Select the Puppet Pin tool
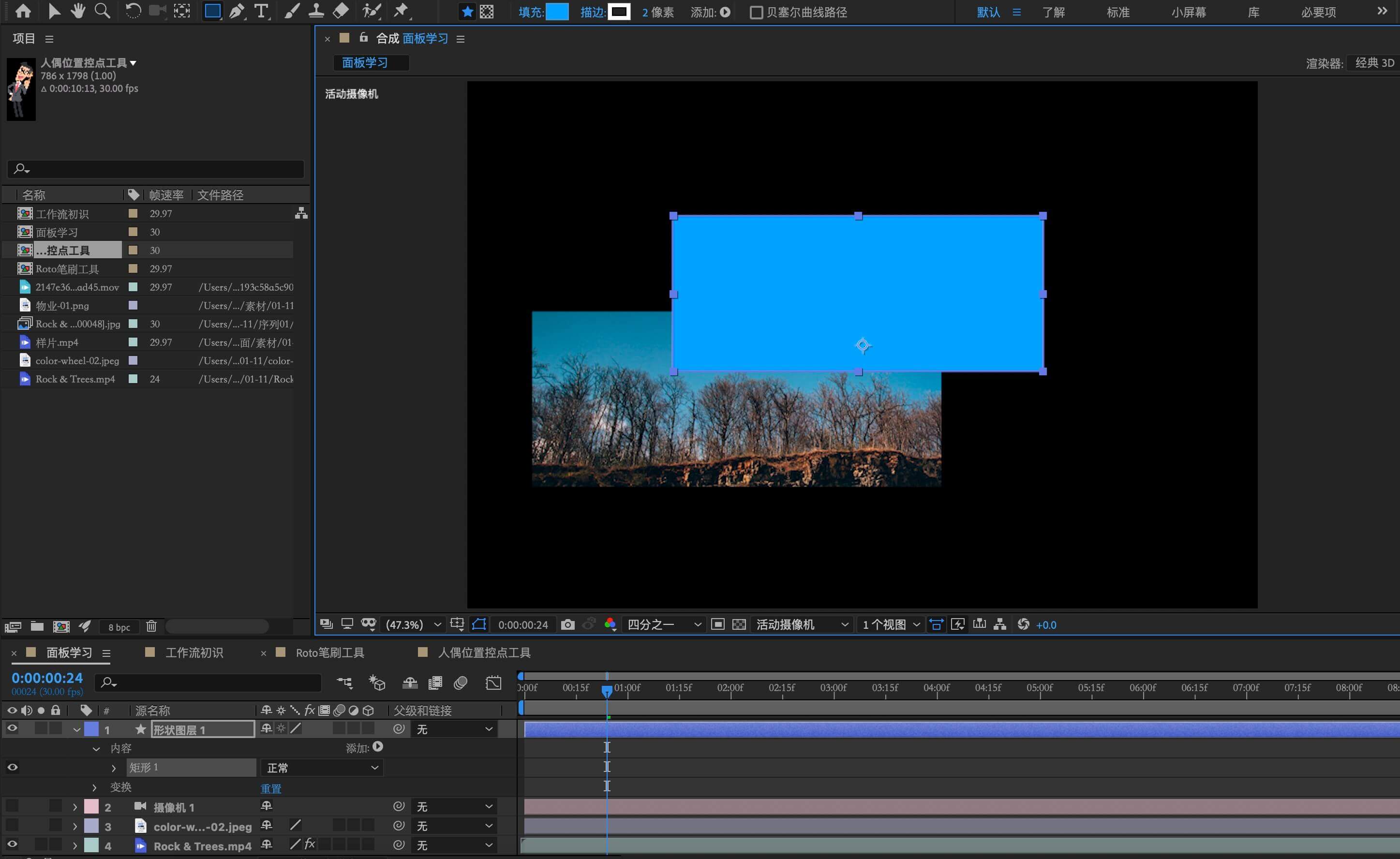The height and width of the screenshot is (859, 1400). tap(401, 11)
